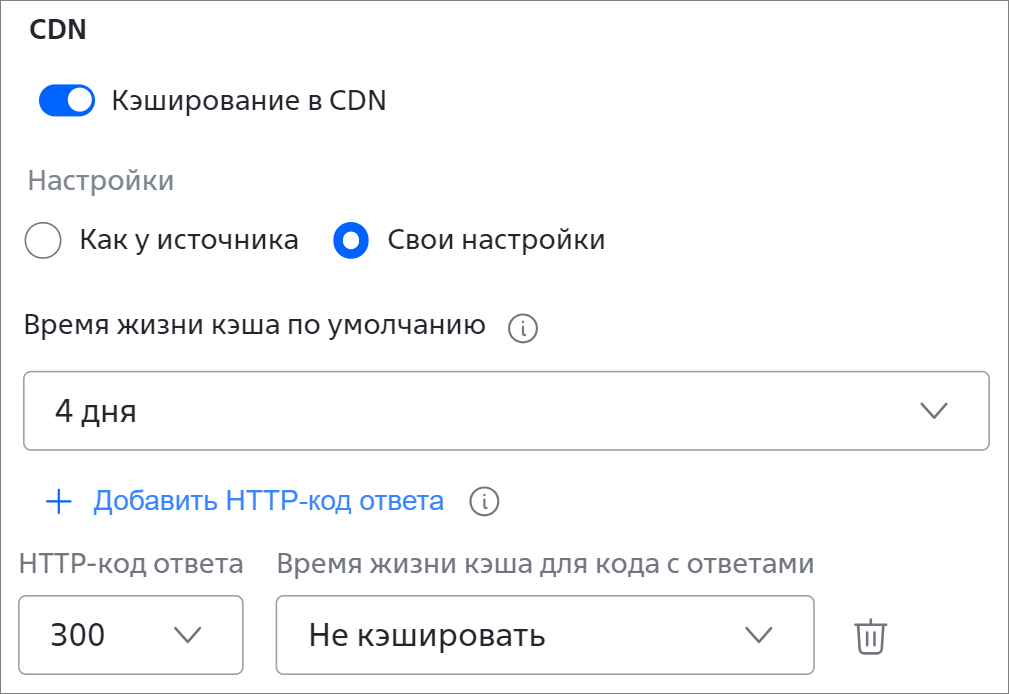Open the 300 HTTP response code dropdown
The height and width of the screenshot is (694, 1009).
click(131, 635)
